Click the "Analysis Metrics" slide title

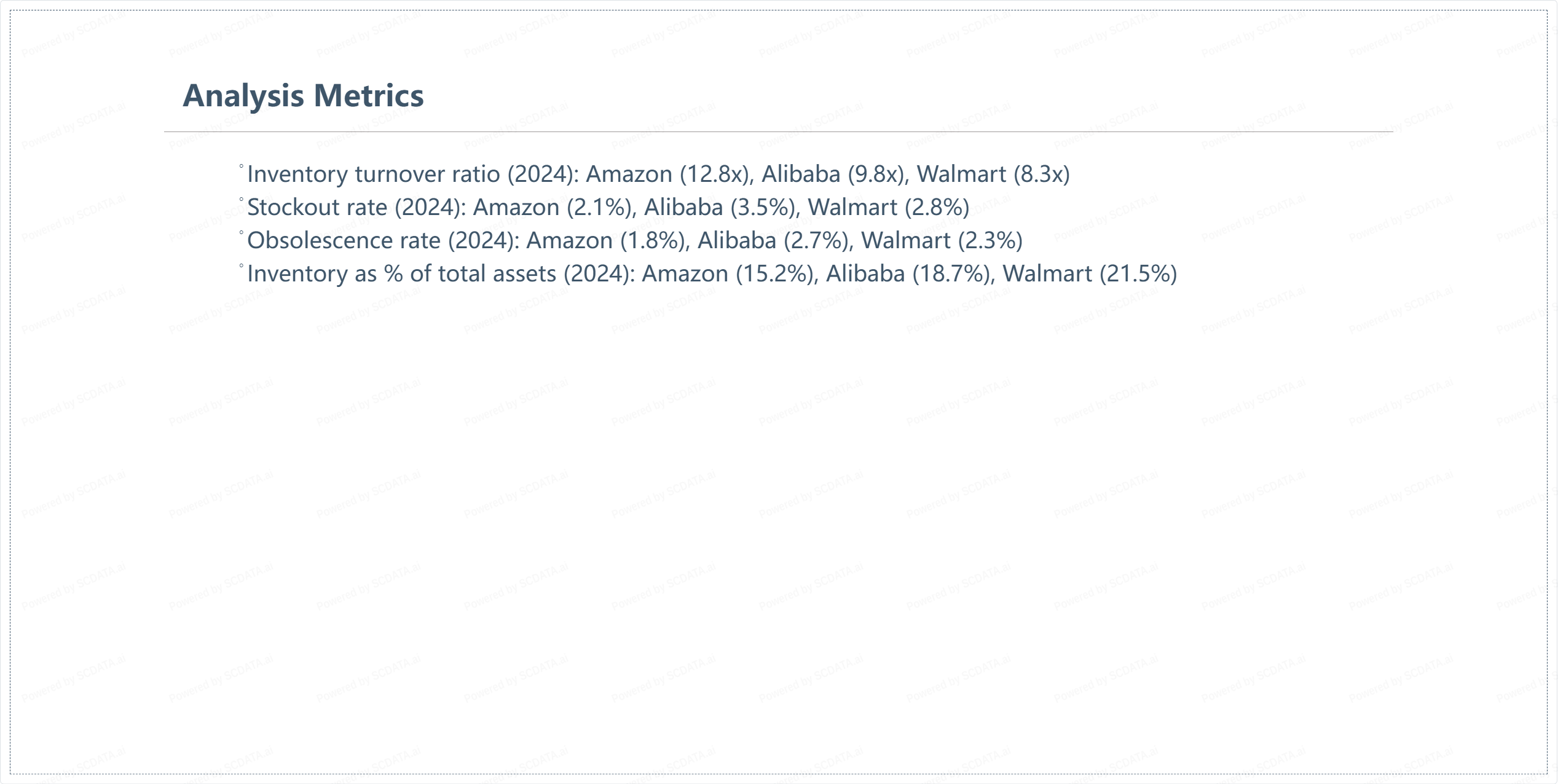click(x=303, y=96)
